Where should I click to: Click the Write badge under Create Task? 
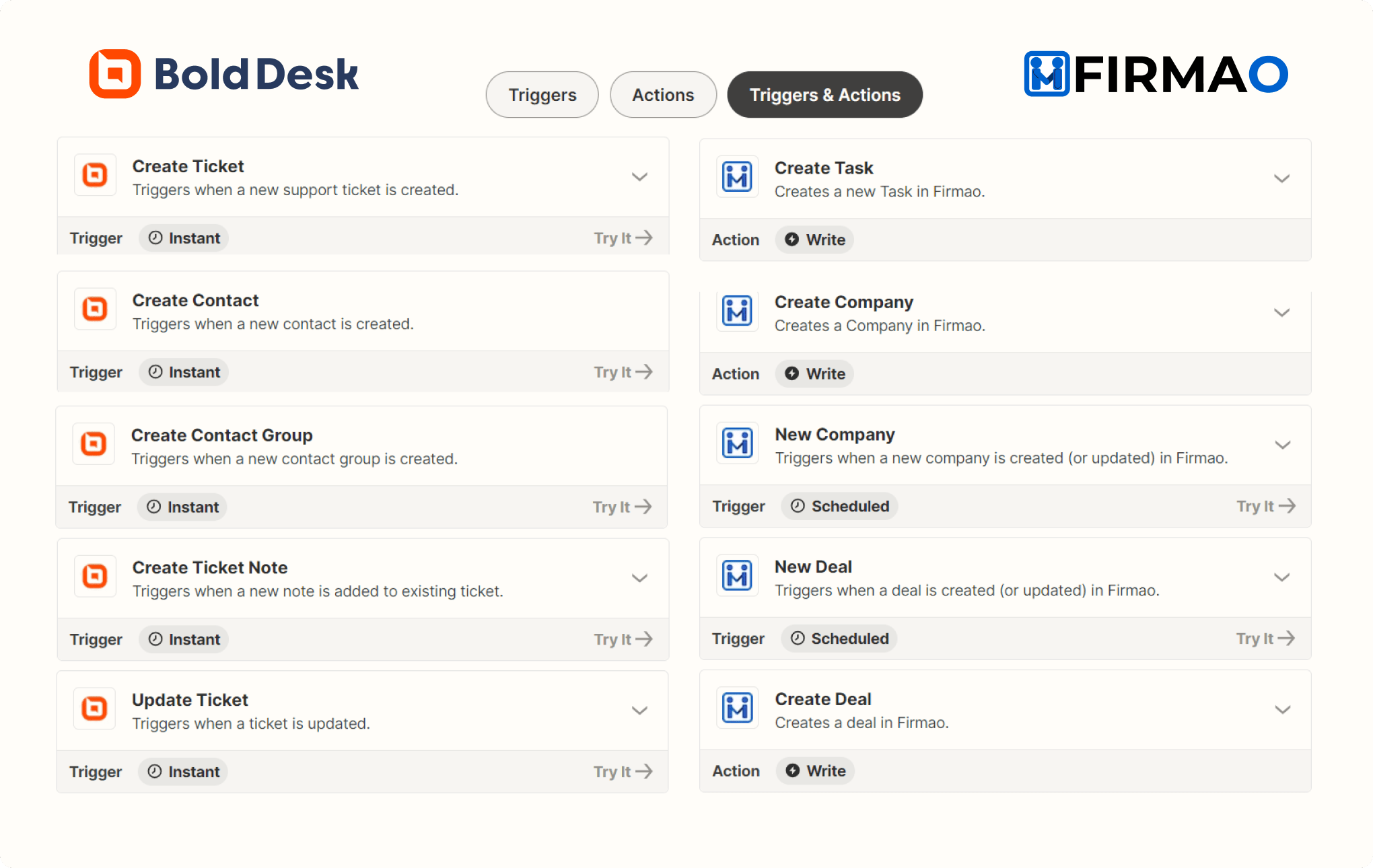coord(814,240)
